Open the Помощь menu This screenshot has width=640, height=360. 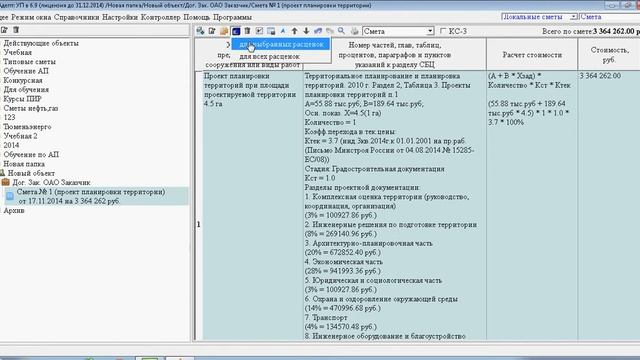pyautogui.click(x=197, y=17)
